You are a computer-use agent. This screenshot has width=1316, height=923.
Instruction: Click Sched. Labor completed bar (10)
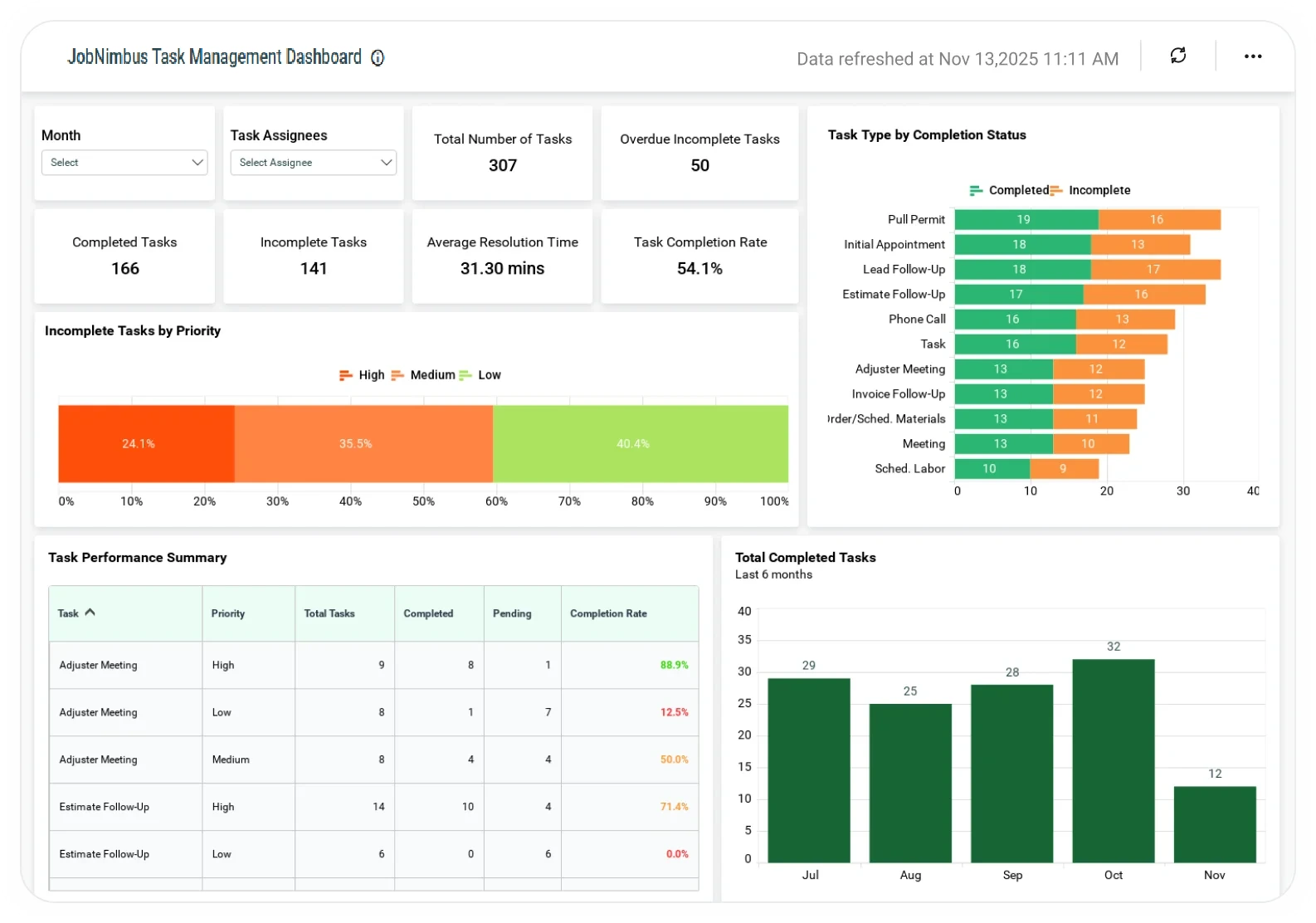pos(992,469)
